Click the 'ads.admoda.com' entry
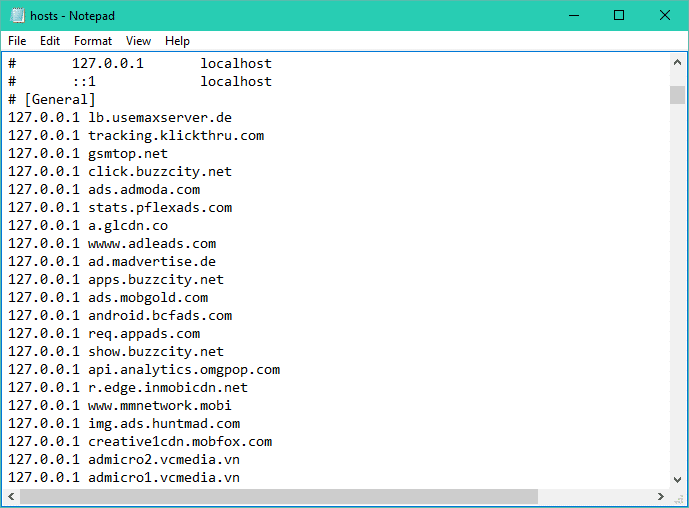Image resolution: width=689 pixels, height=508 pixels. [144, 189]
